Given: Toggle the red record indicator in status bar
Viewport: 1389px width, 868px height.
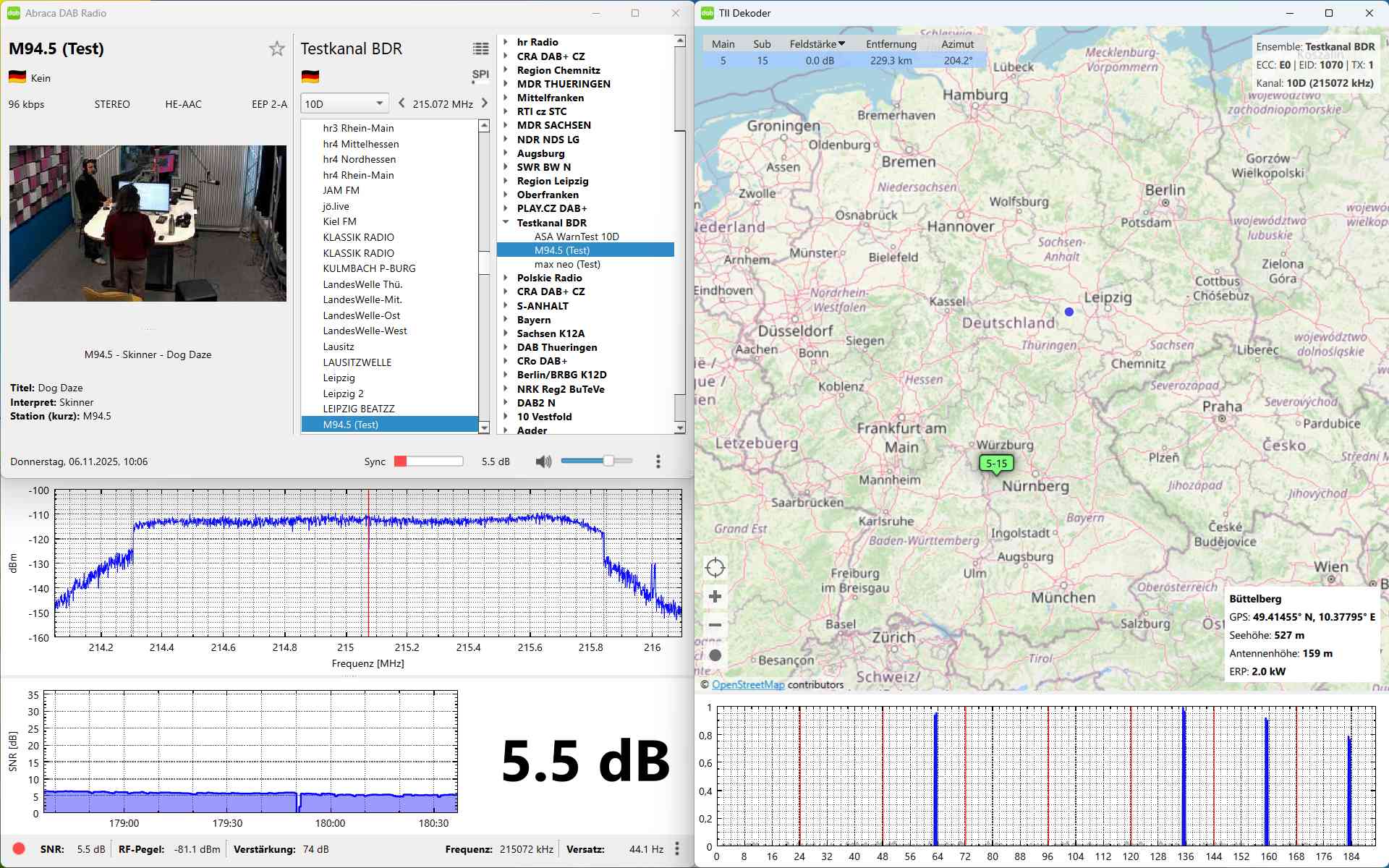Looking at the screenshot, I should 19,849.
